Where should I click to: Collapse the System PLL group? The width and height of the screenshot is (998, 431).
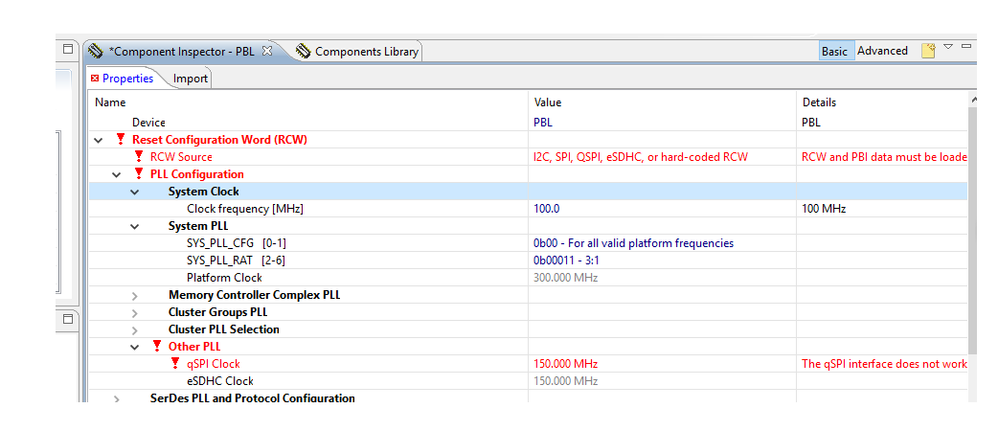click(134, 226)
